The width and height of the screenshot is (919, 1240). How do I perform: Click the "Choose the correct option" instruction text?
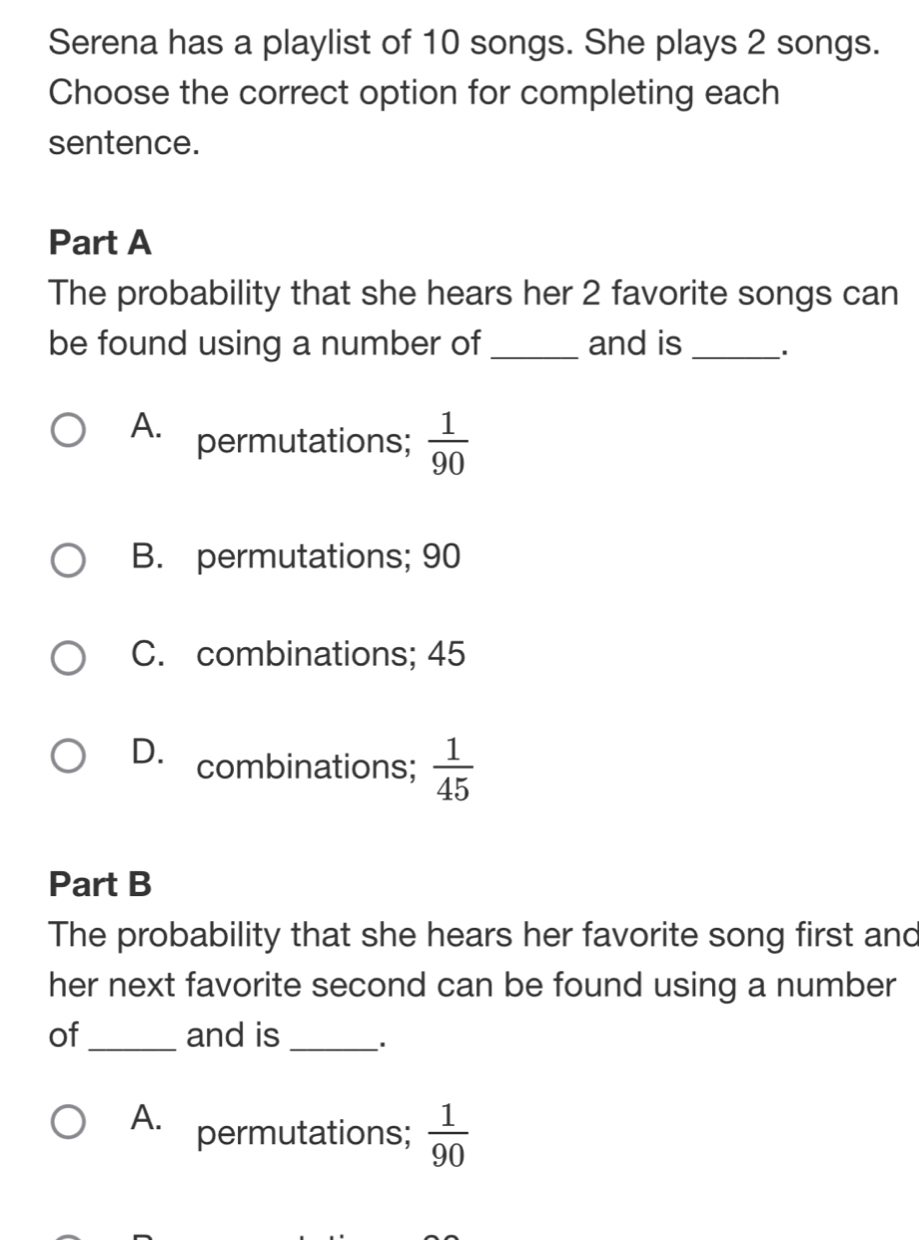[x=413, y=94]
